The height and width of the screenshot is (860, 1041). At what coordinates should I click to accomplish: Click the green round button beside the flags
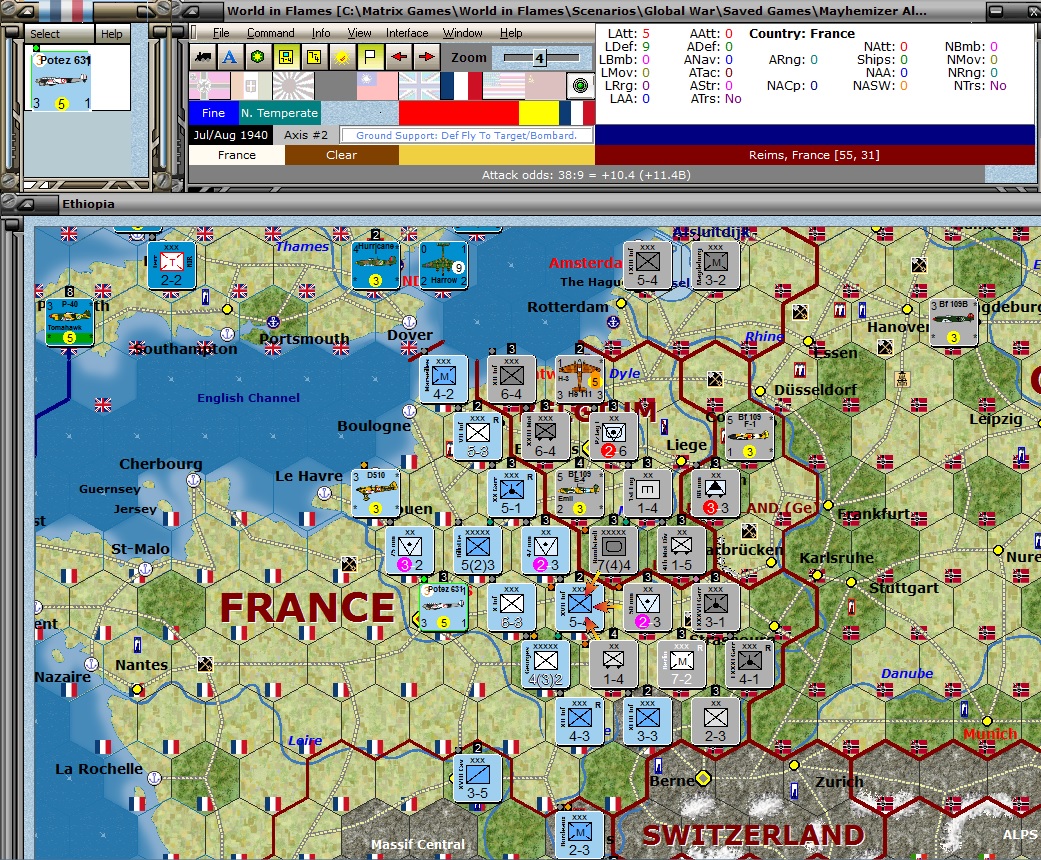580,86
